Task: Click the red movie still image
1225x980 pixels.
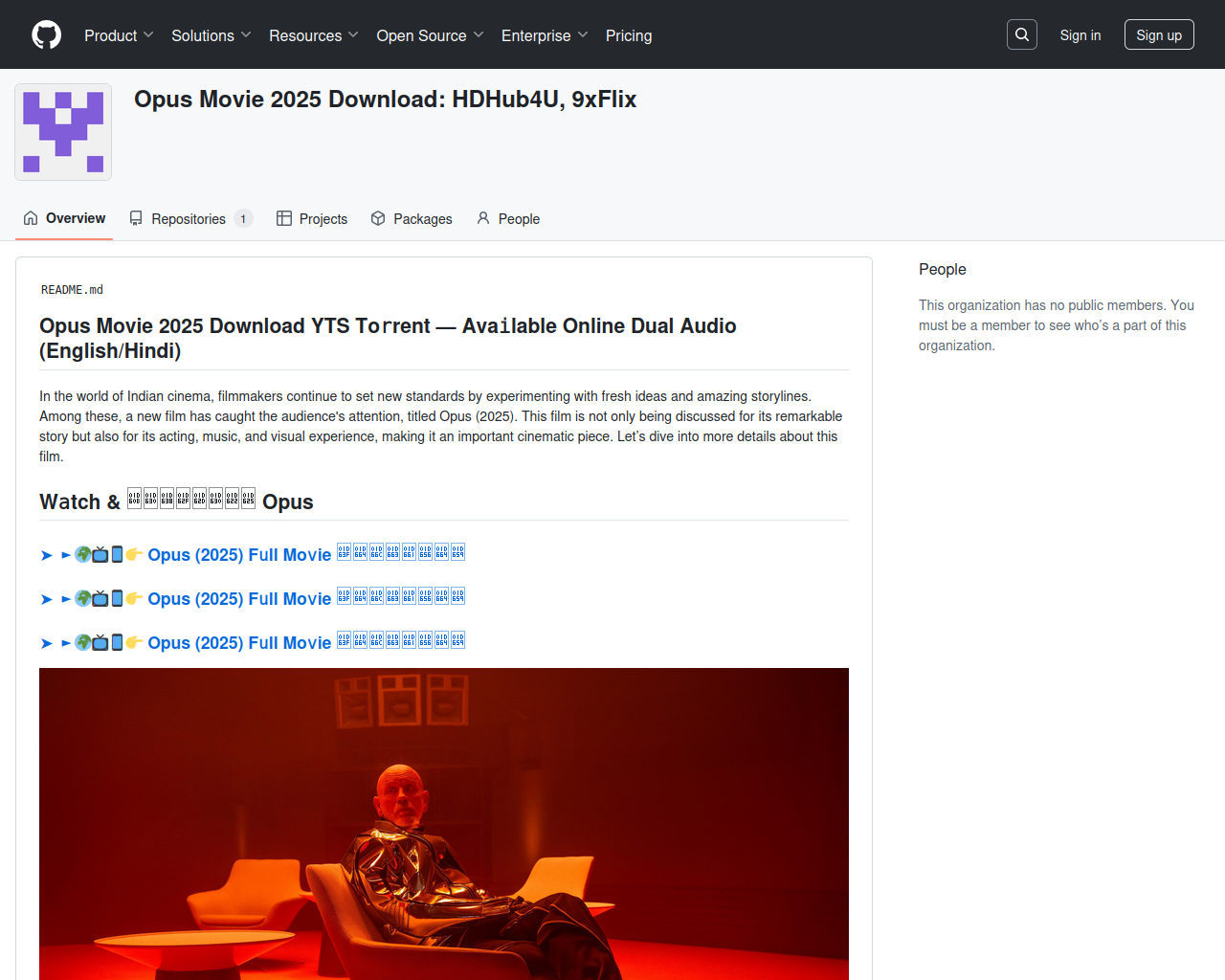Action: click(444, 824)
